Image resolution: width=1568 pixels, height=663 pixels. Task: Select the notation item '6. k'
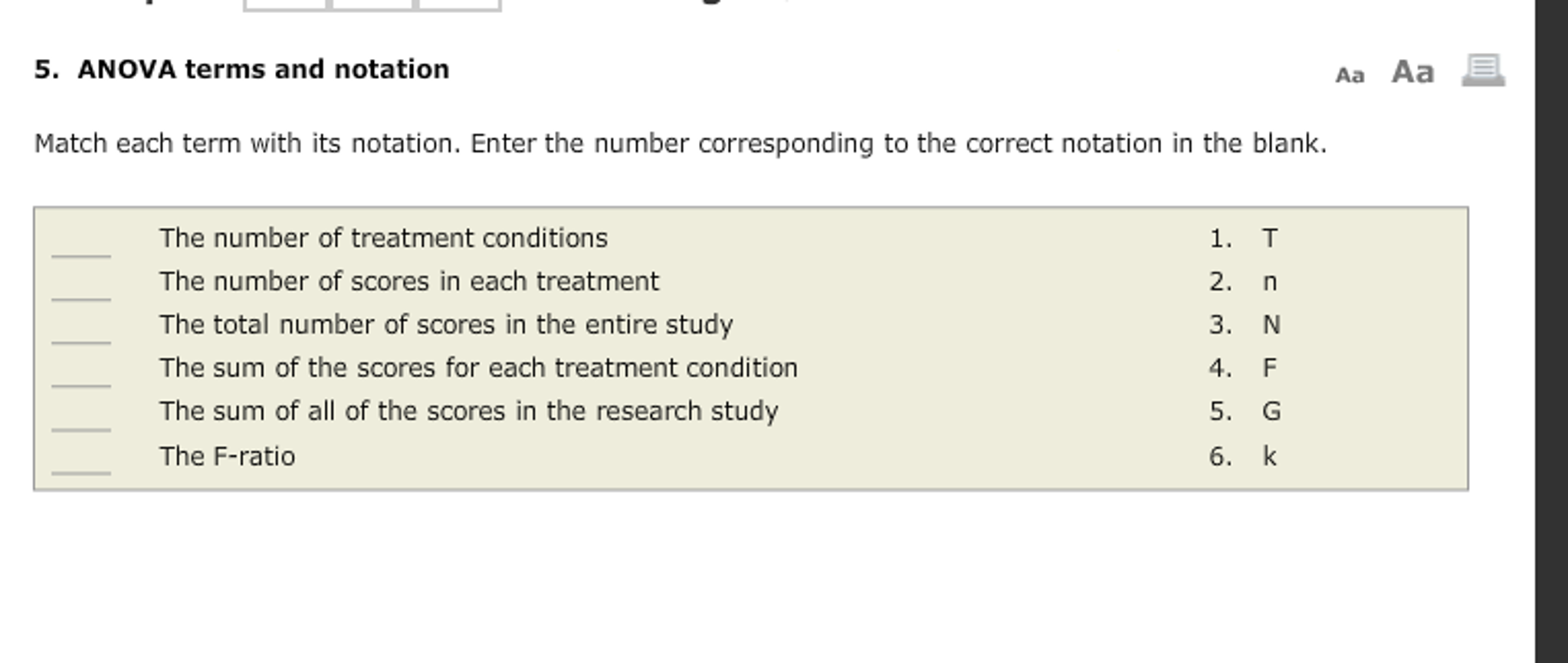coord(1242,455)
